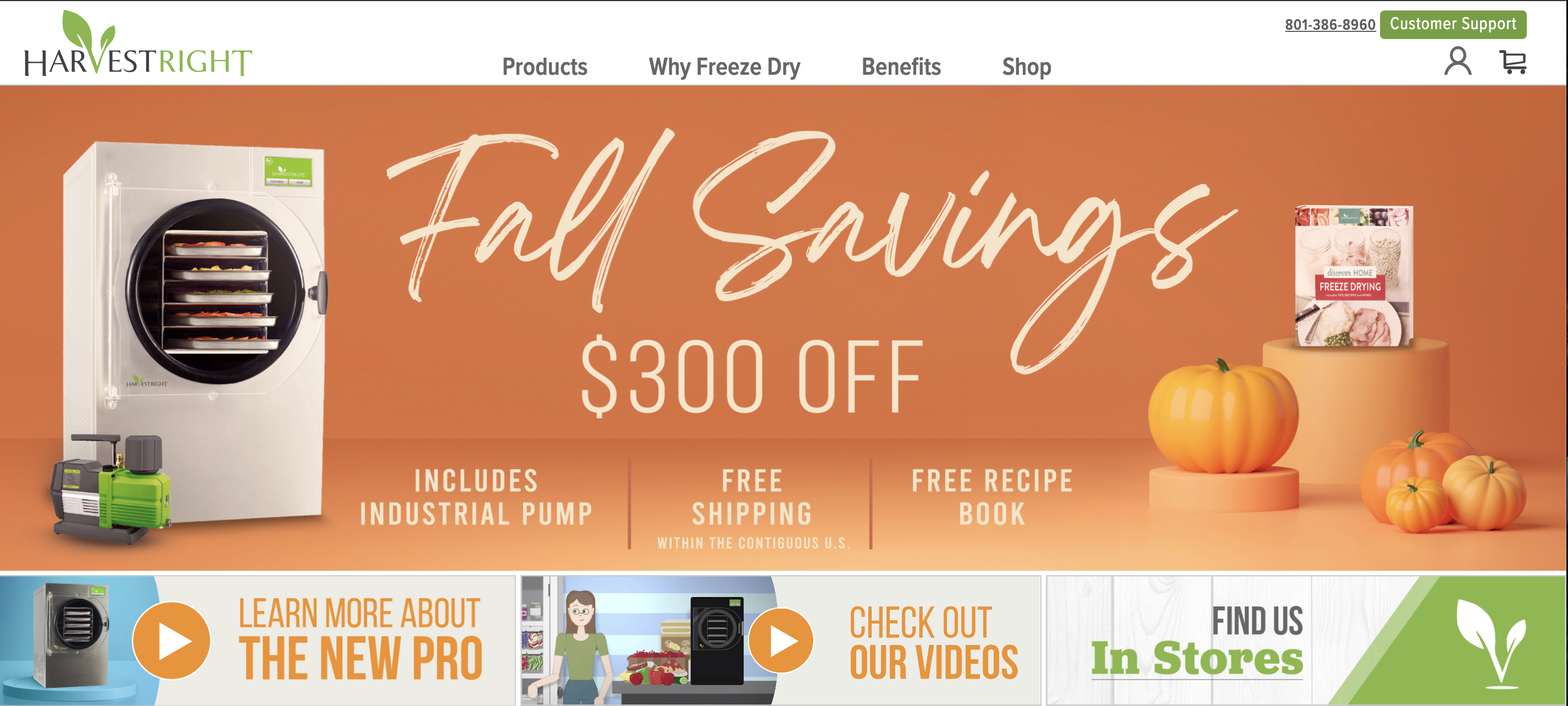This screenshot has width=1568, height=706.
Task: Open the Products menu
Action: pos(545,67)
